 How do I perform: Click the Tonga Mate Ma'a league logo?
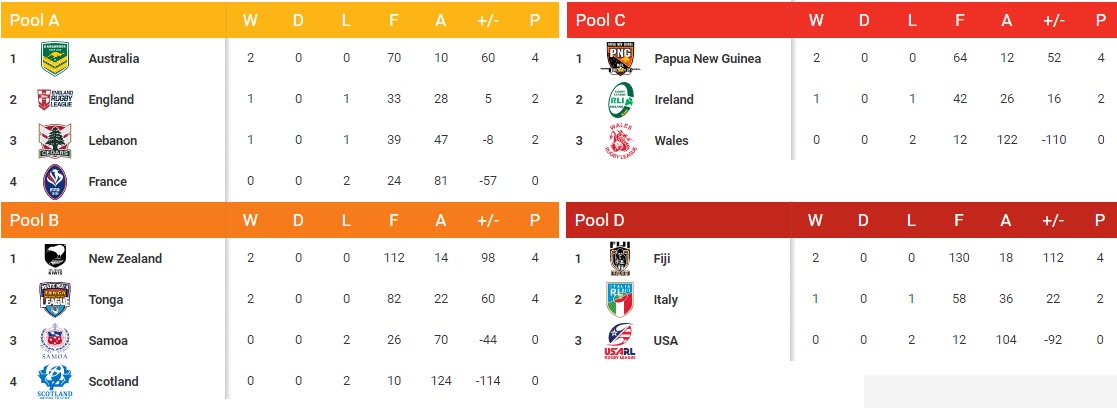(x=54, y=299)
